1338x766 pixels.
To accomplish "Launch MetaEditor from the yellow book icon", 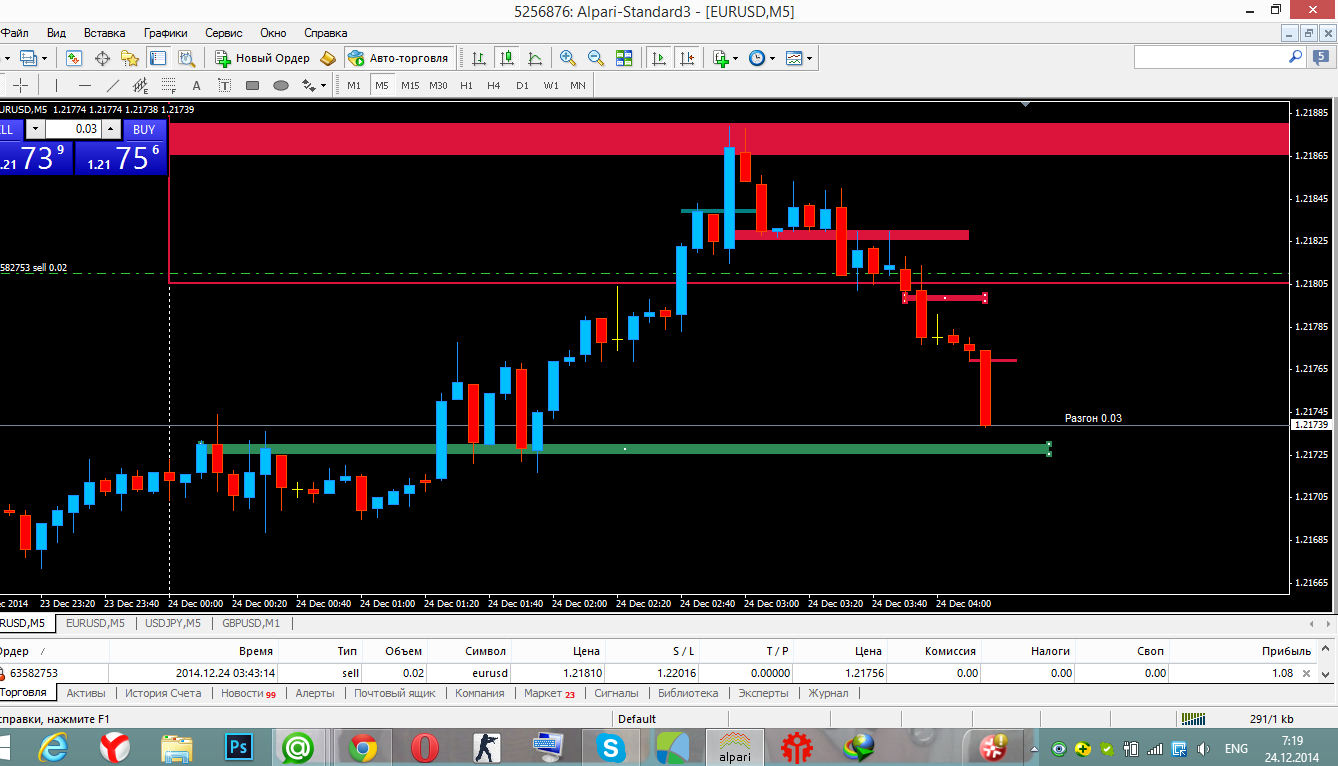I will [327, 58].
